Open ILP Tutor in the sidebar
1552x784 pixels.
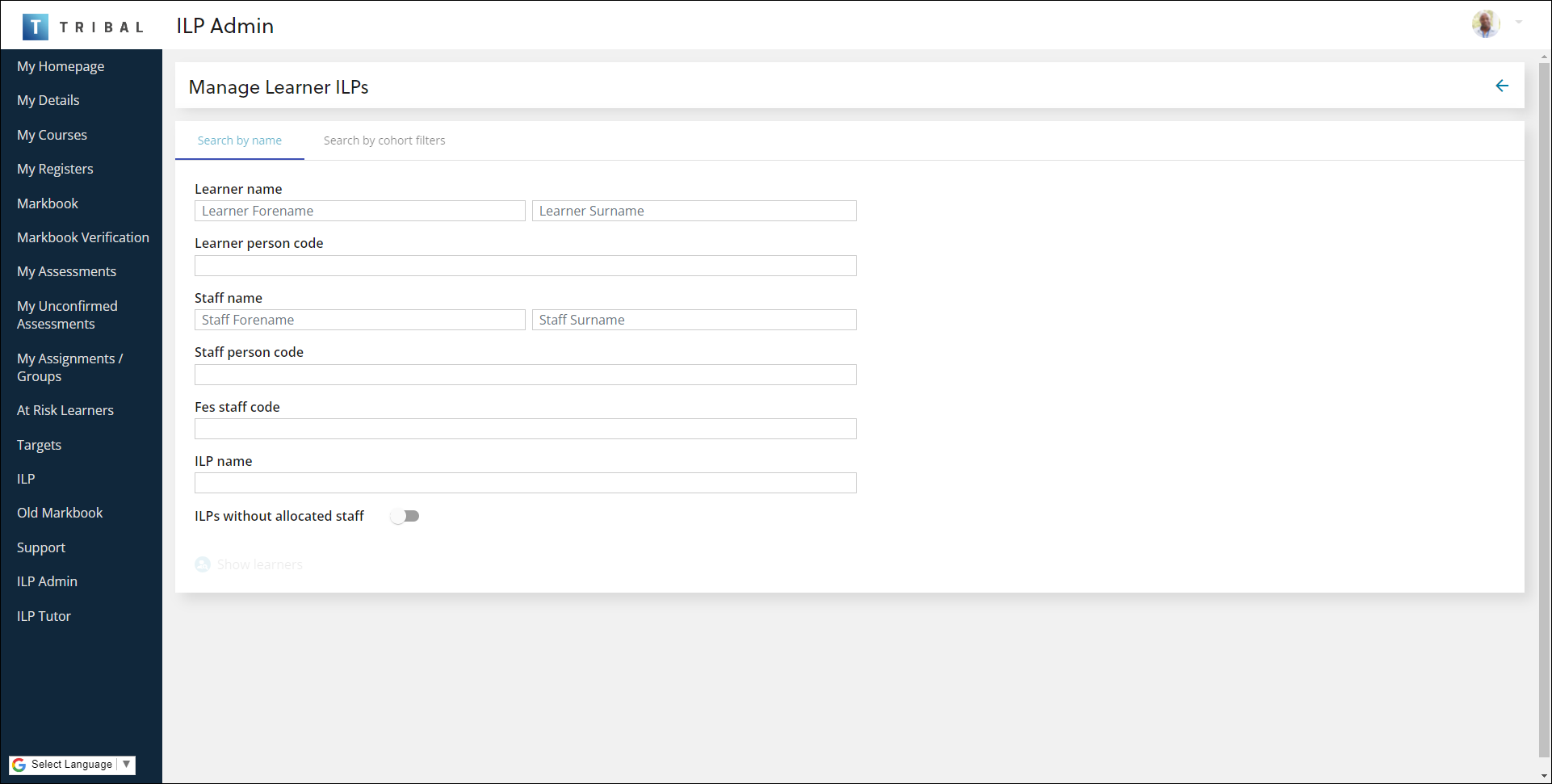point(44,616)
